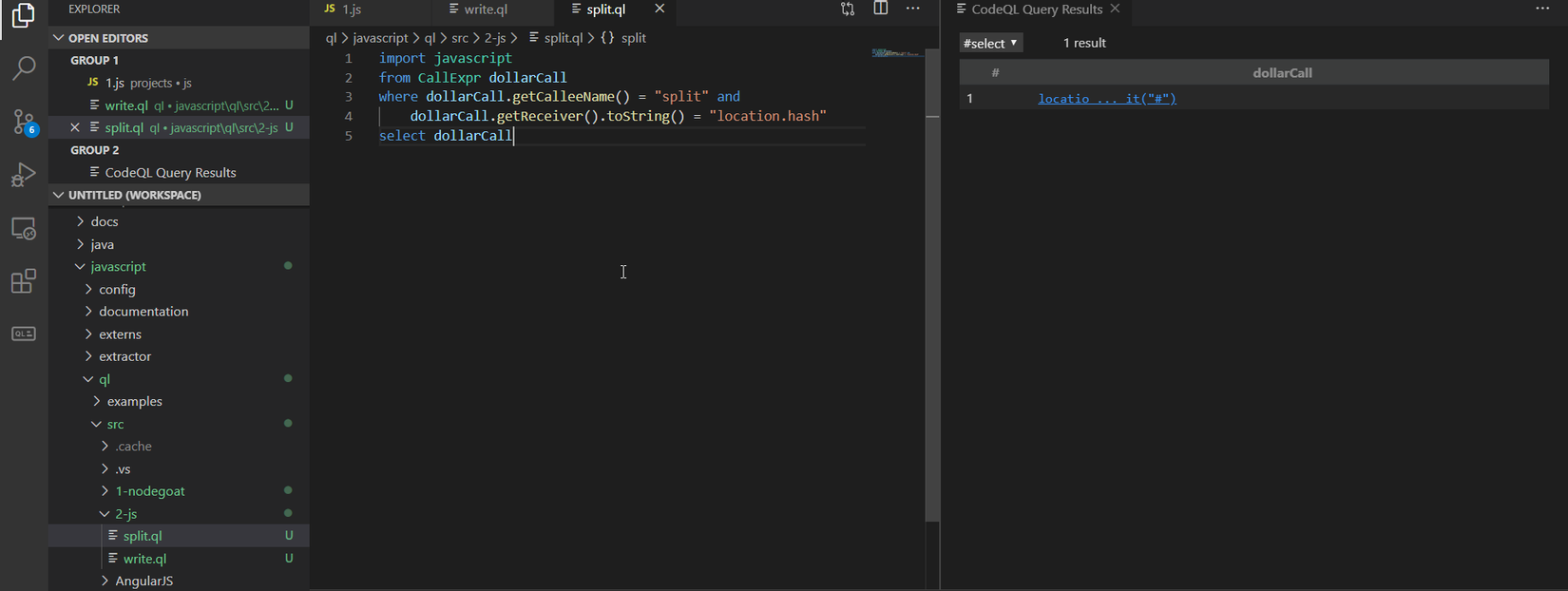Viewport: 1568px width, 591px height.
Task: Click the code minimap preview
Action: [896, 53]
